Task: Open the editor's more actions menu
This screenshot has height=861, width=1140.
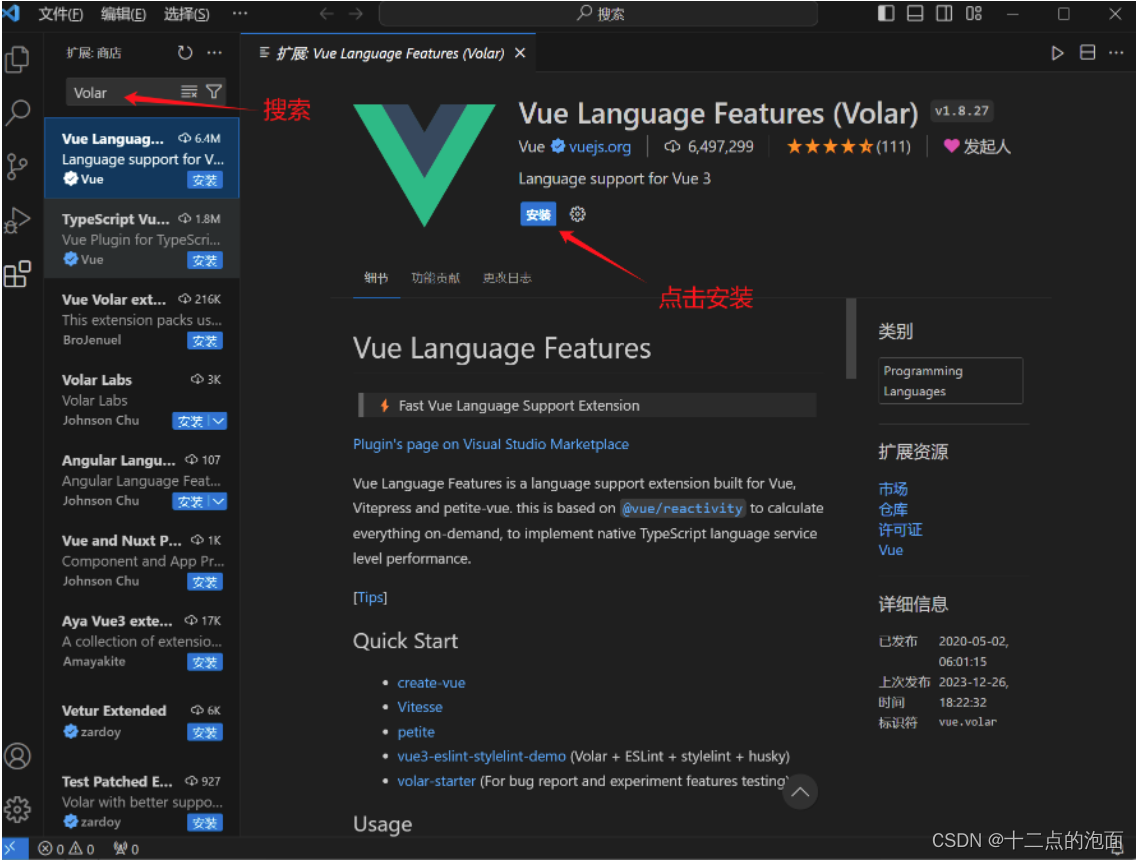Action: point(1117,52)
